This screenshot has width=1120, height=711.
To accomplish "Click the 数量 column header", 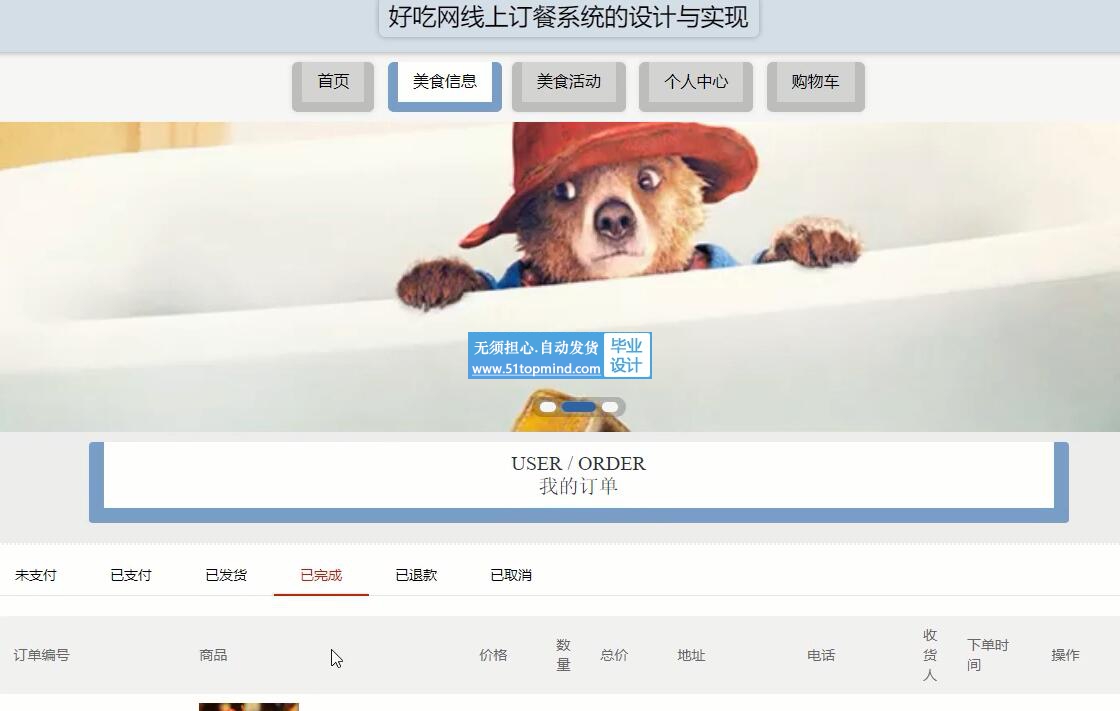I will tap(564, 655).
